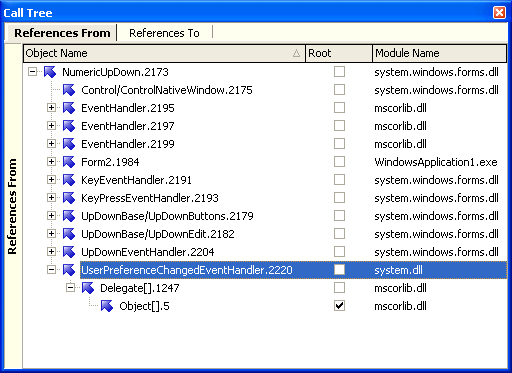Click the WindowsApplication1.exe module cell
This screenshot has width=512, height=373.
(x=436, y=162)
